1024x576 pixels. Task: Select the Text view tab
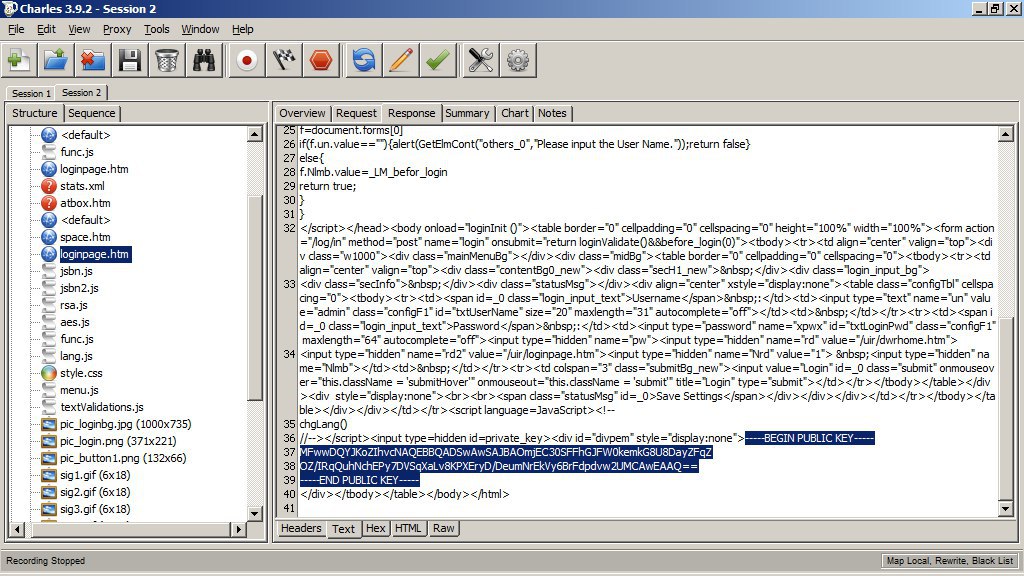pos(343,529)
